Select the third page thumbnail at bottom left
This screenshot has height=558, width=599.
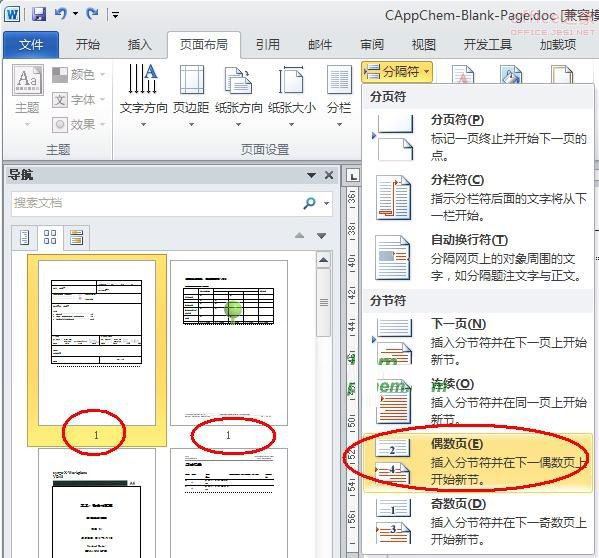[x=97, y=503]
